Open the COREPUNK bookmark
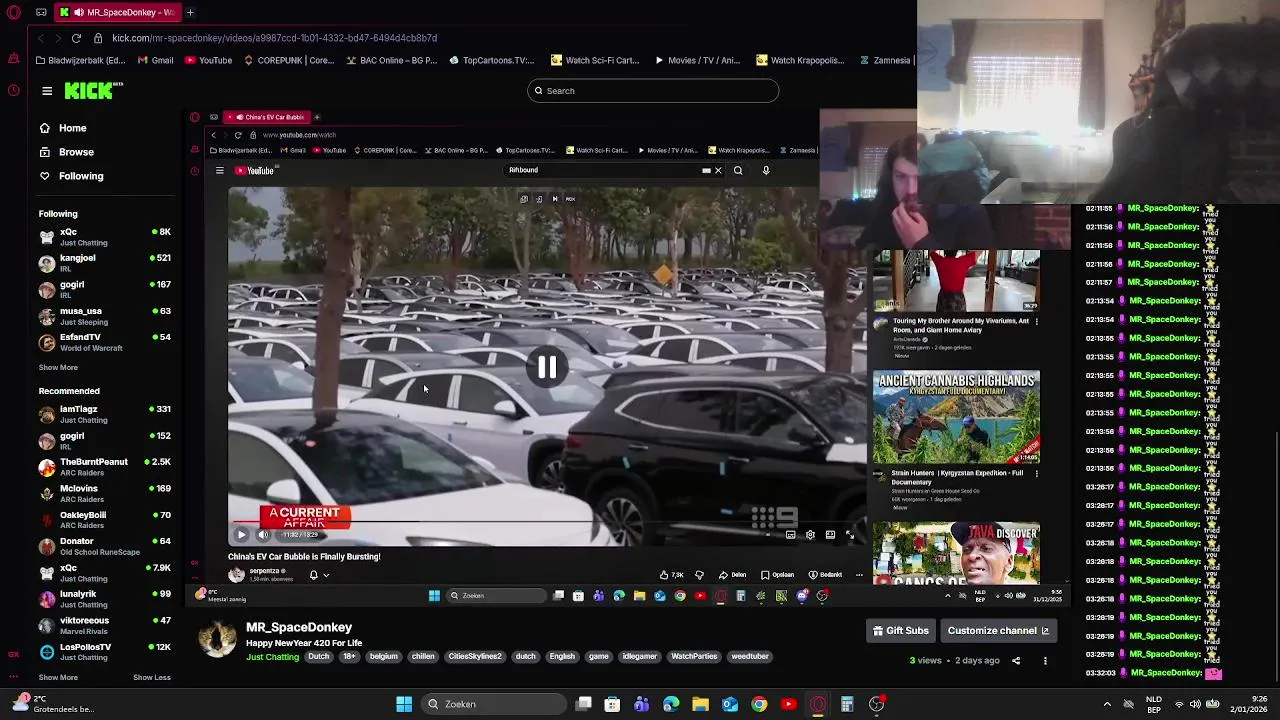Viewport: 1280px width, 720px height. 289,60
